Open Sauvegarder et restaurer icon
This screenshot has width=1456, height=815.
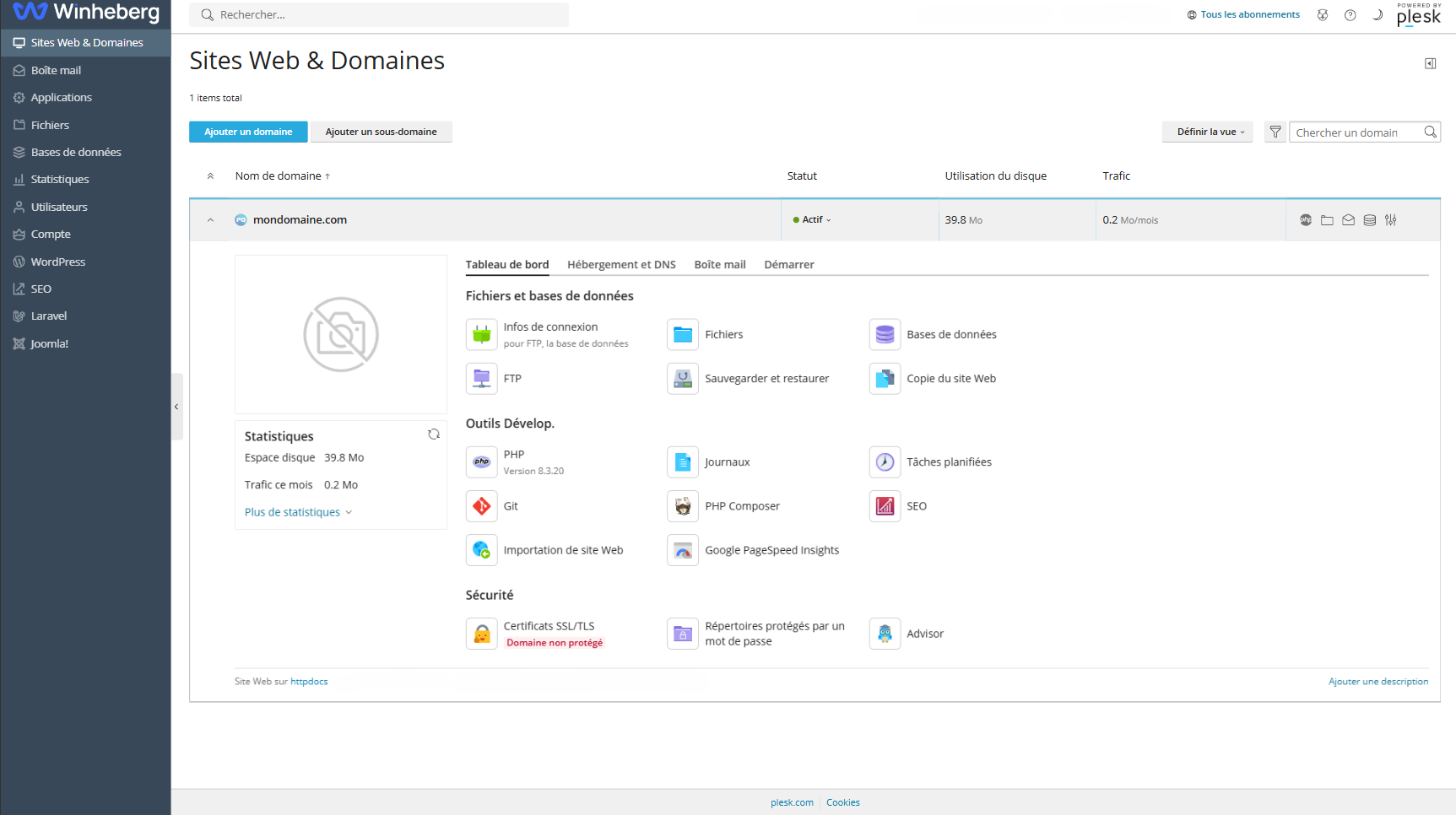pyautogui.click(x=683, y=379)
